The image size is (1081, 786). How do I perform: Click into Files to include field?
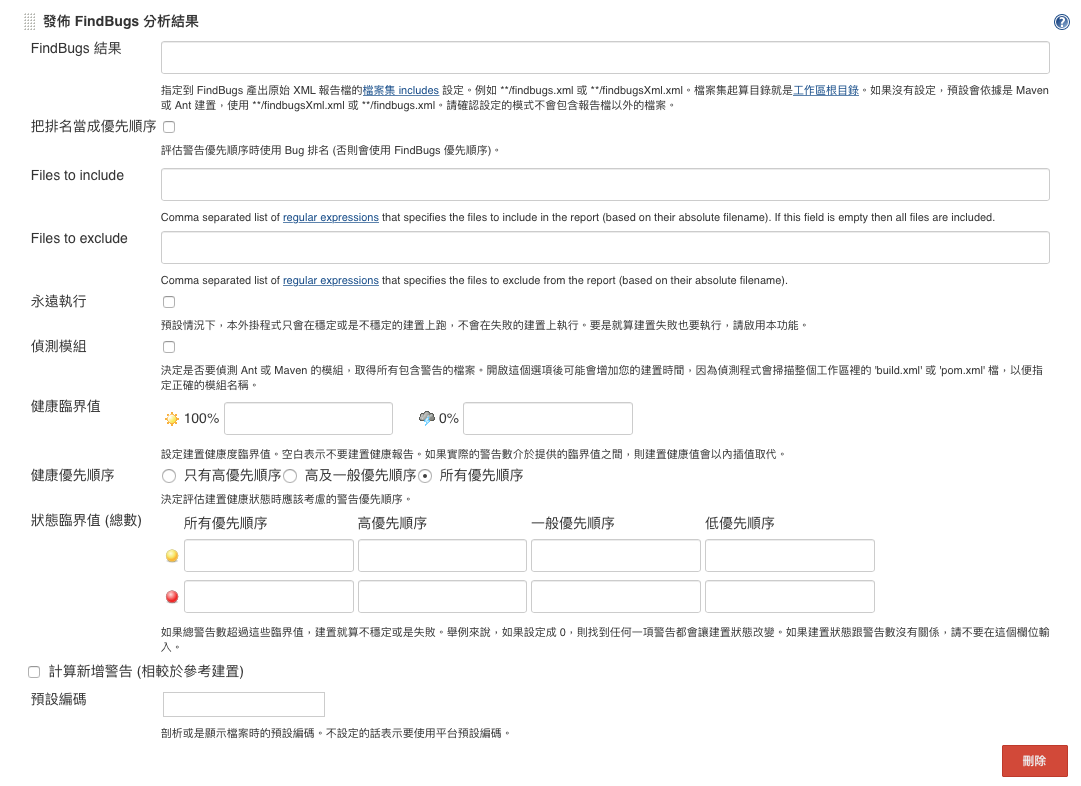(x=605, y=185)
